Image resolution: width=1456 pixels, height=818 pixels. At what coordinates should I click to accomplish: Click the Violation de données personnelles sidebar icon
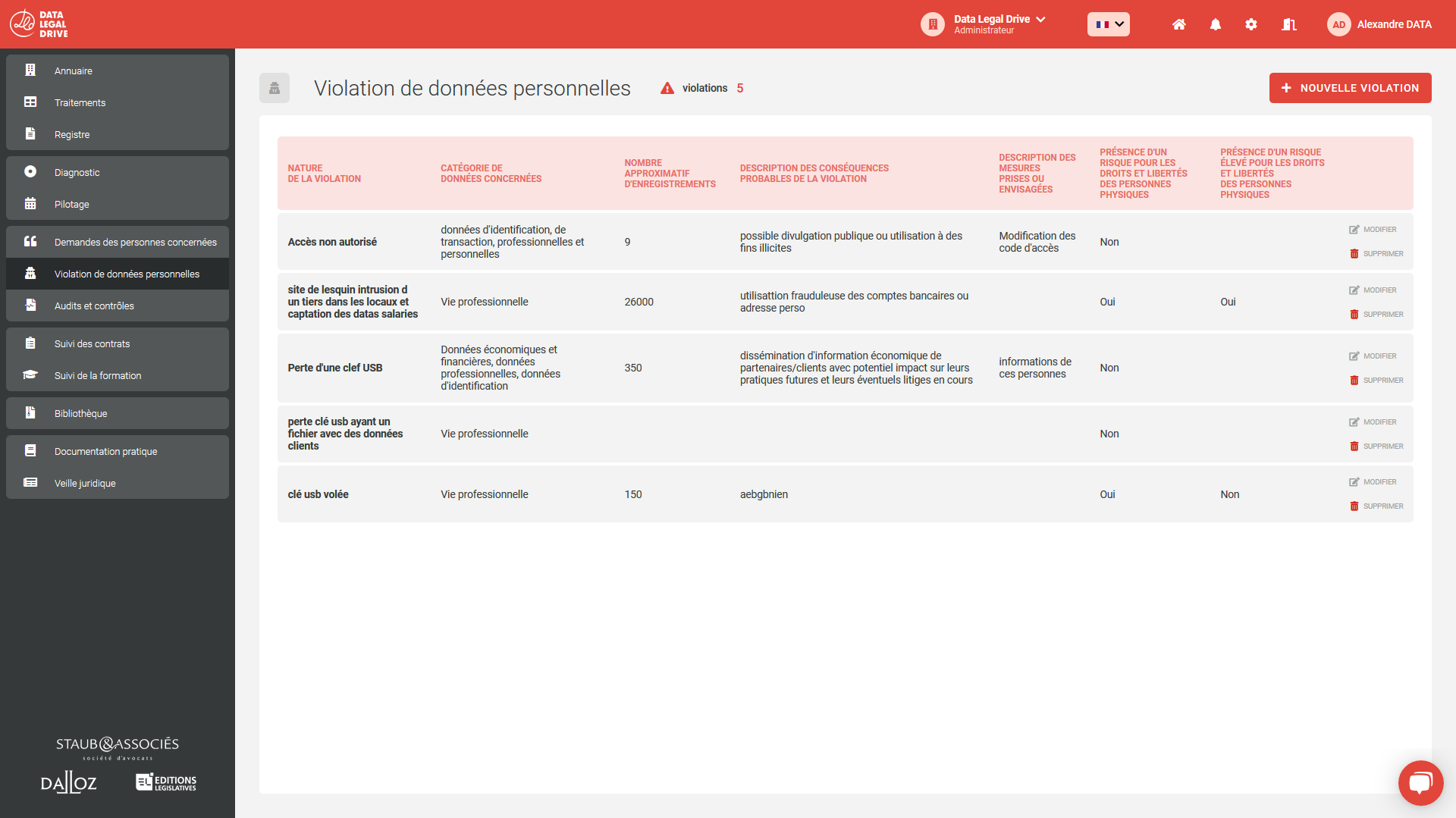click(30, 274)
